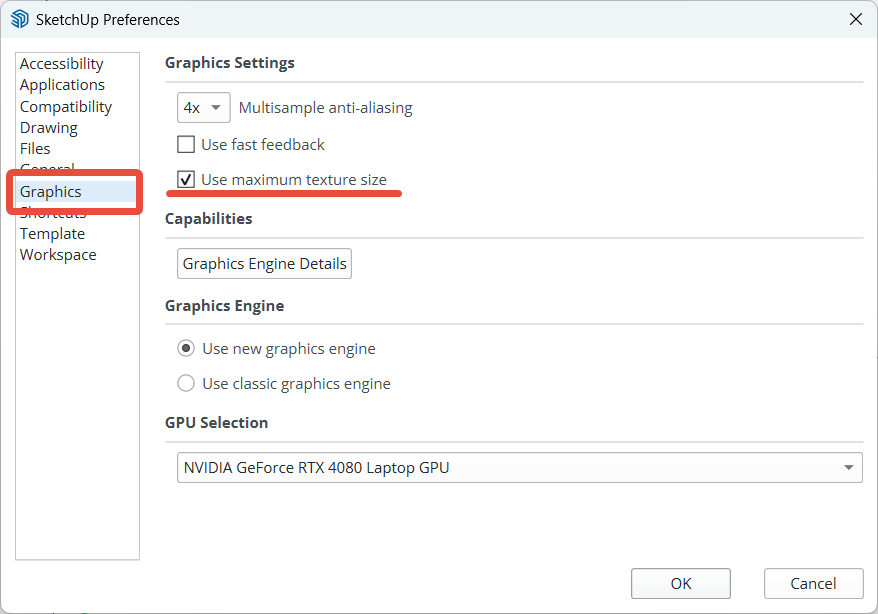Image resolution: width=878 pixels, height=614 pixels.
Task: Switch to Files preferences
Action: [35, 149]
